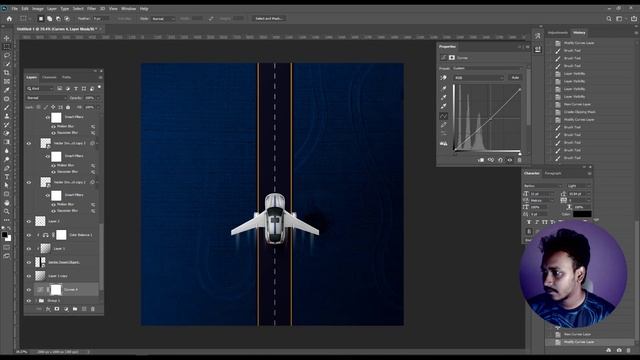
Task: Click the Select and Mask button
Action: [269, 19]
